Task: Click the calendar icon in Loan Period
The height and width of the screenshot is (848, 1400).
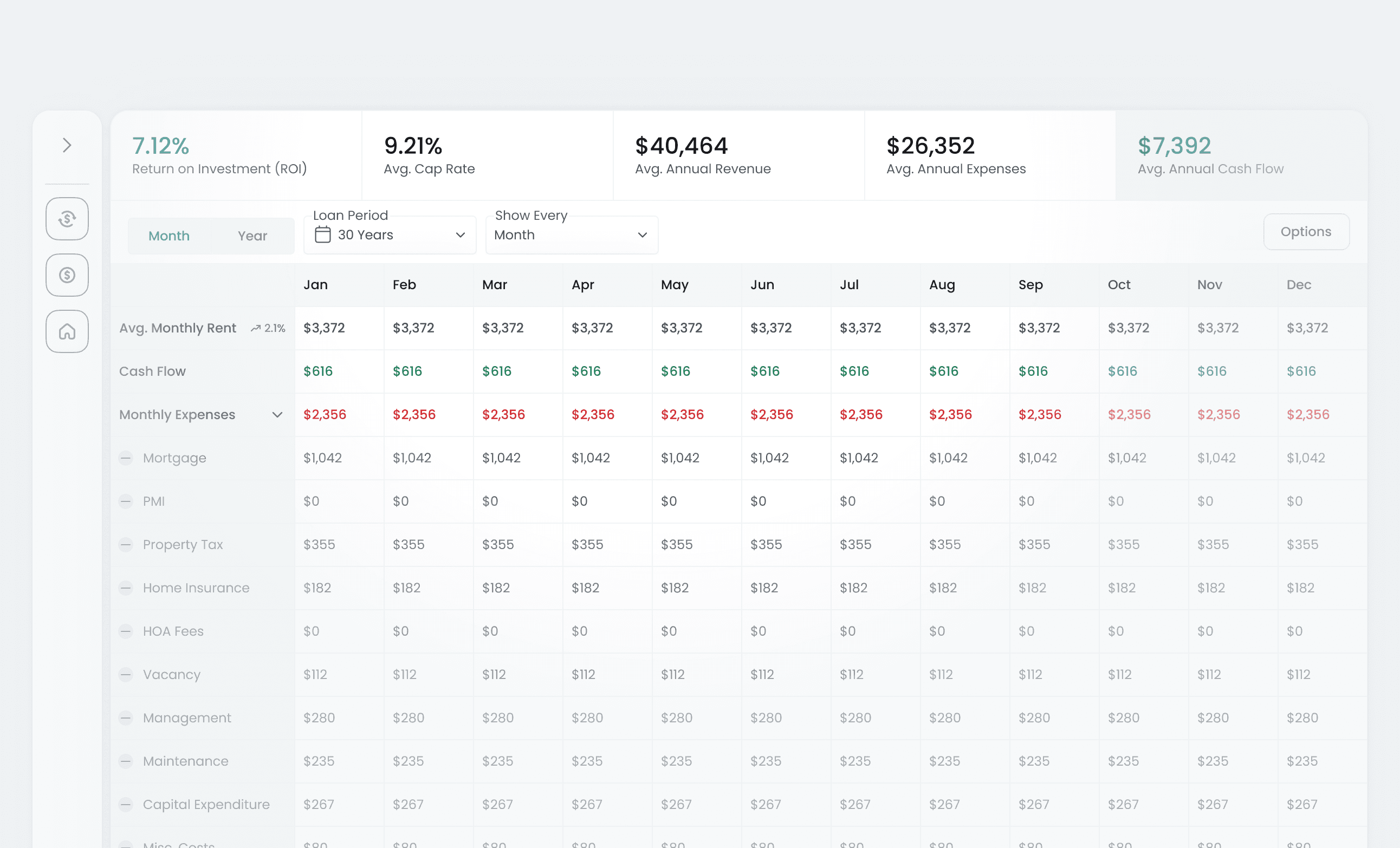Action: click(x=323, y=234)
